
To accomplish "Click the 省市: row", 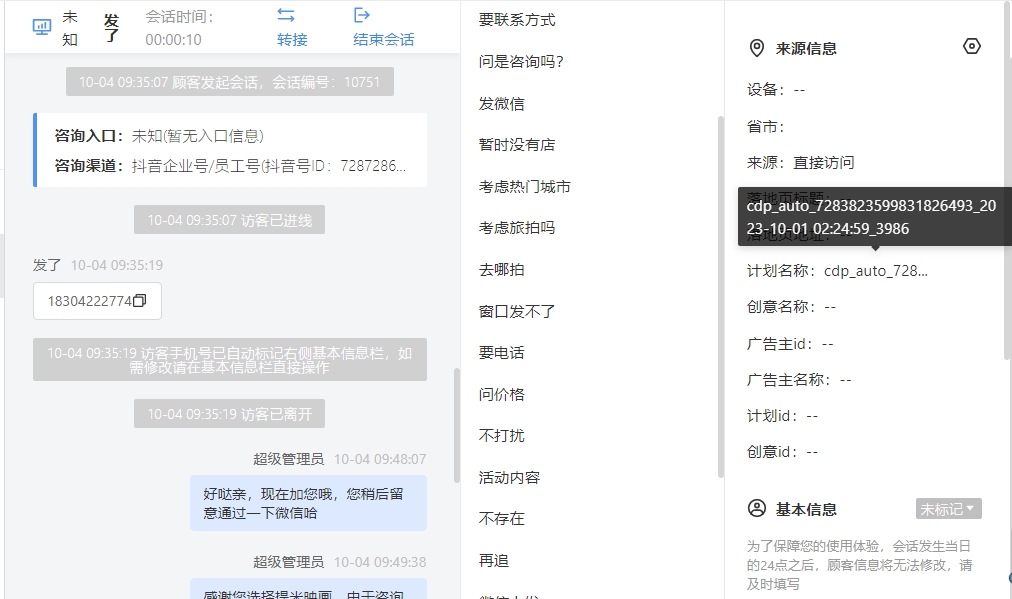I will 765,127.
